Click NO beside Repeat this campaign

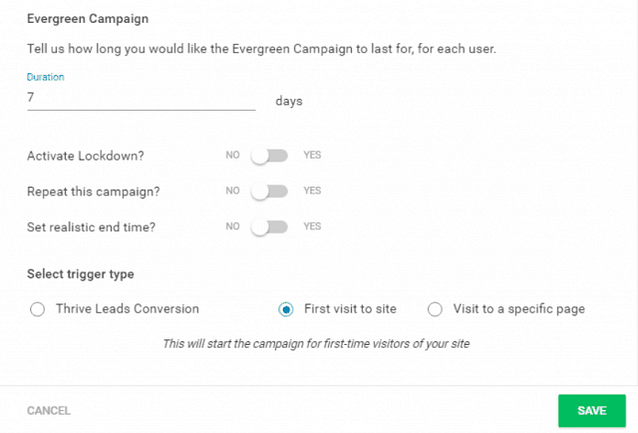[x=233, y=191]
